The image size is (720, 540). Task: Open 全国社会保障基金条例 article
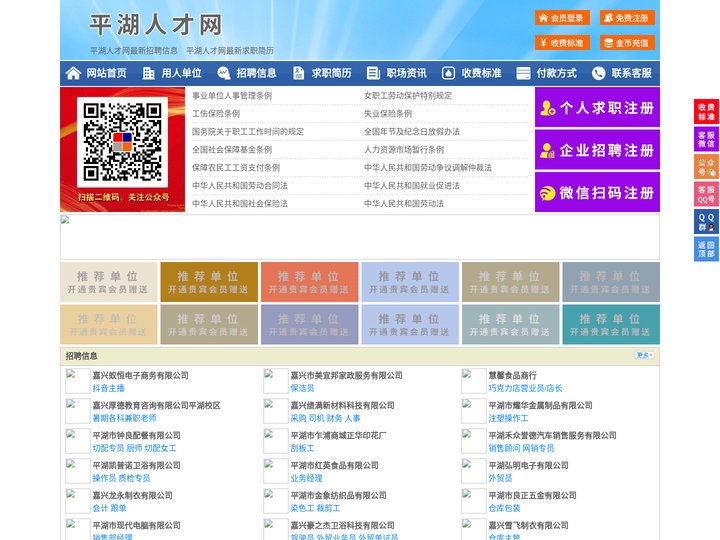[232, 150]
